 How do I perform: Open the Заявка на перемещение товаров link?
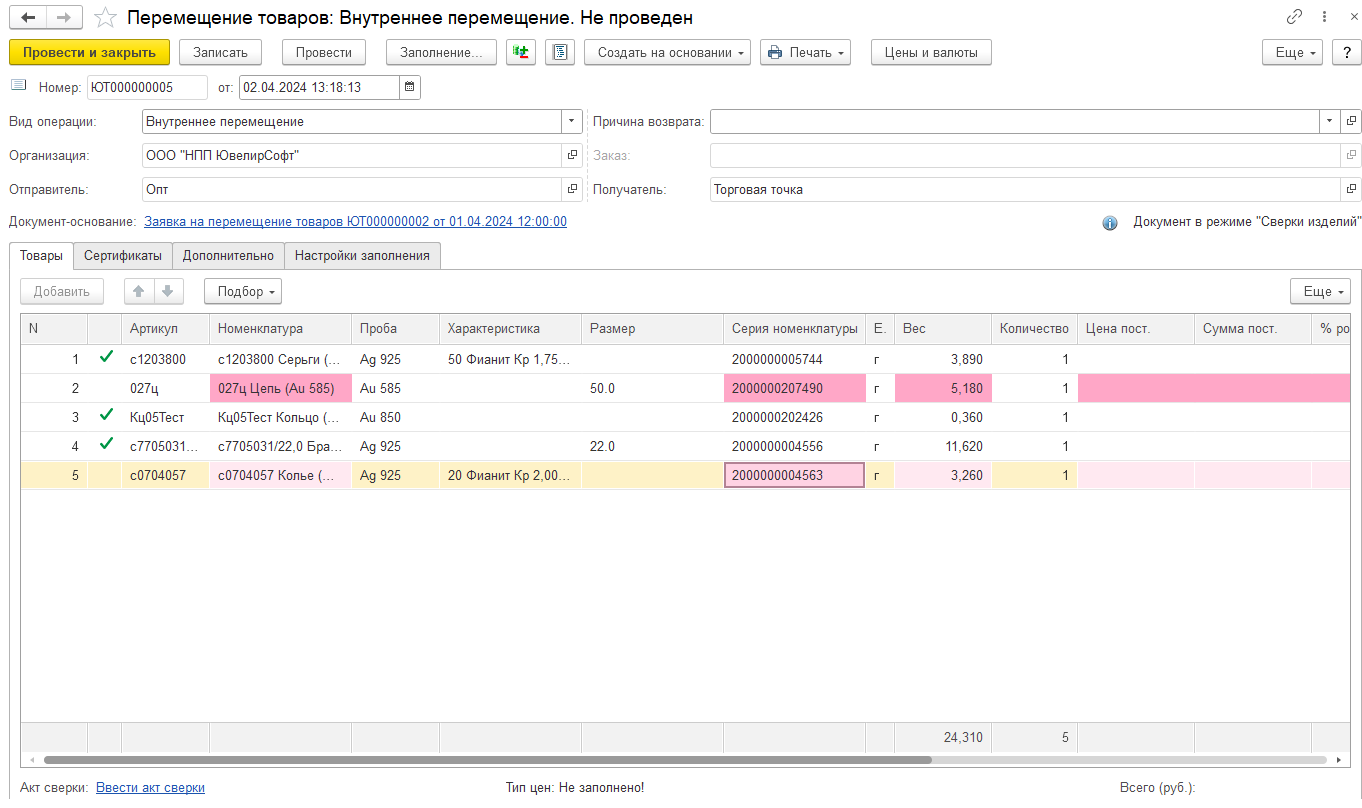[x=355, y=222]
